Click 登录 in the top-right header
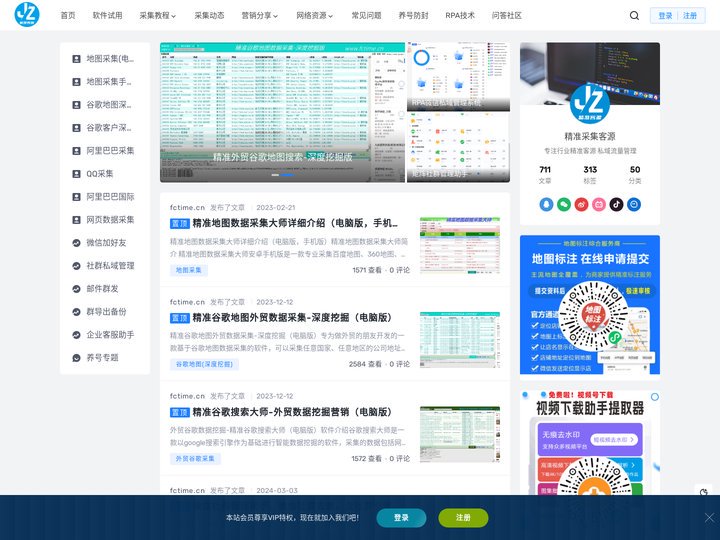This screenshot has width=720, height=540. pos(665,16)
